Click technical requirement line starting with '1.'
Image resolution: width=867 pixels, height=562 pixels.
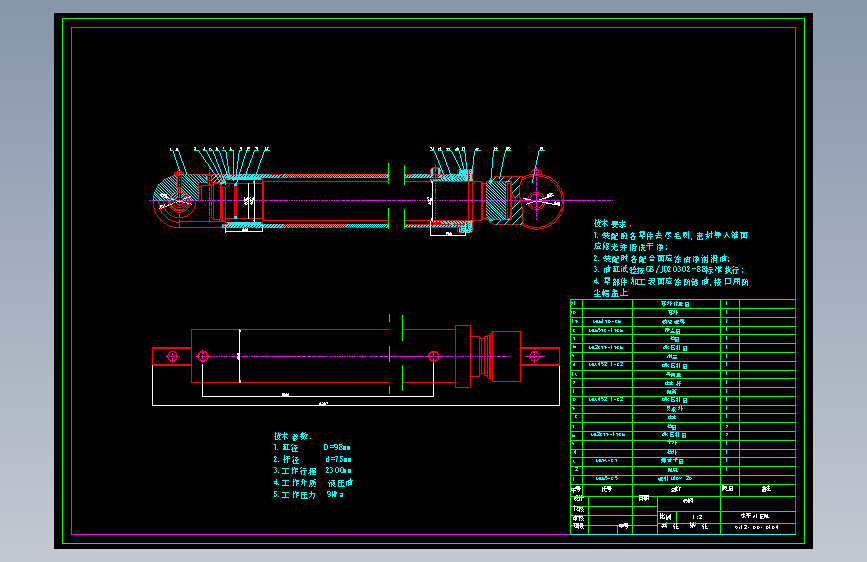[671, 235]
